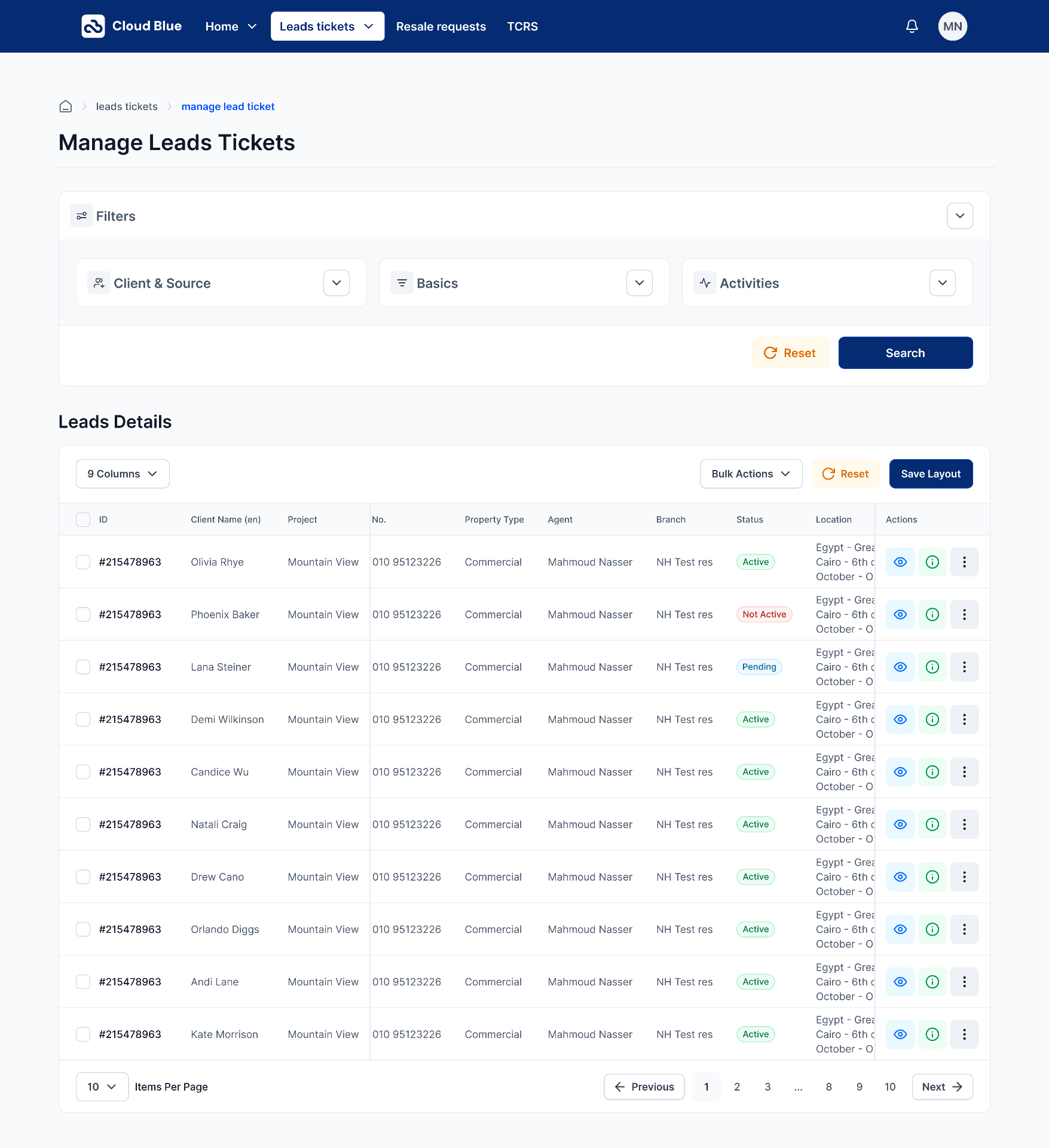Select the Natali Craig row checkbox
The image size is (1049, 1148).
83,825
